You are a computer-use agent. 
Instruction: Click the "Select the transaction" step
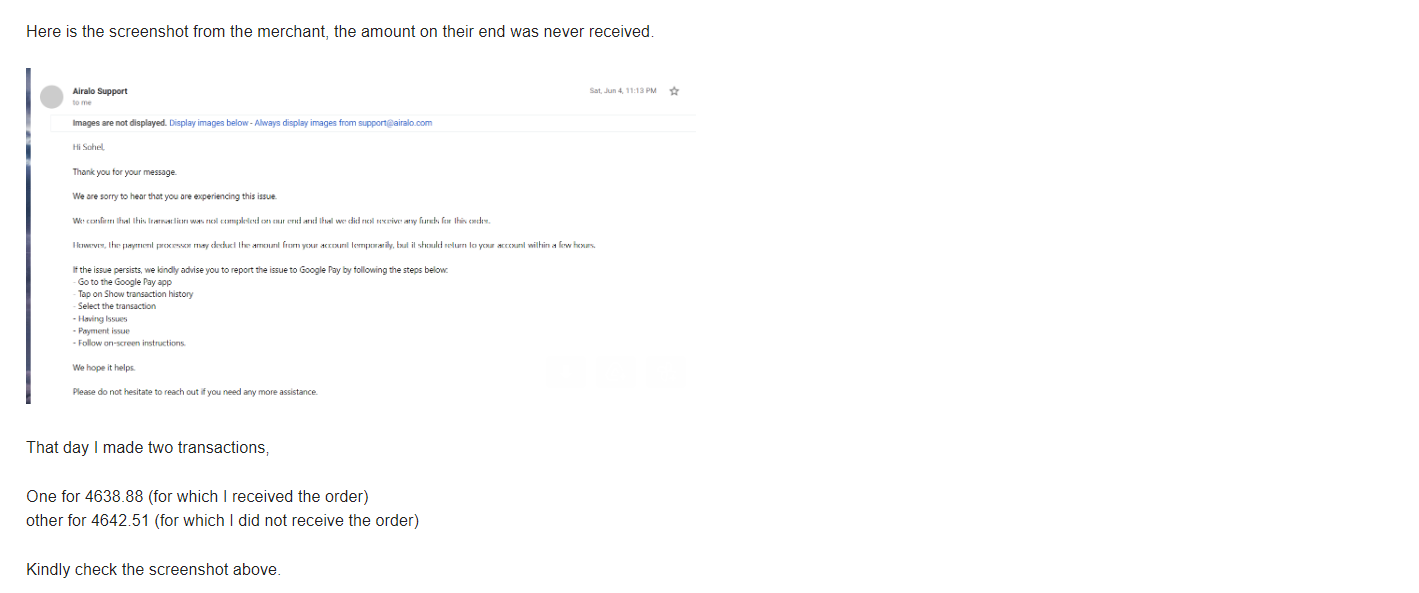[x=114, y=306]
